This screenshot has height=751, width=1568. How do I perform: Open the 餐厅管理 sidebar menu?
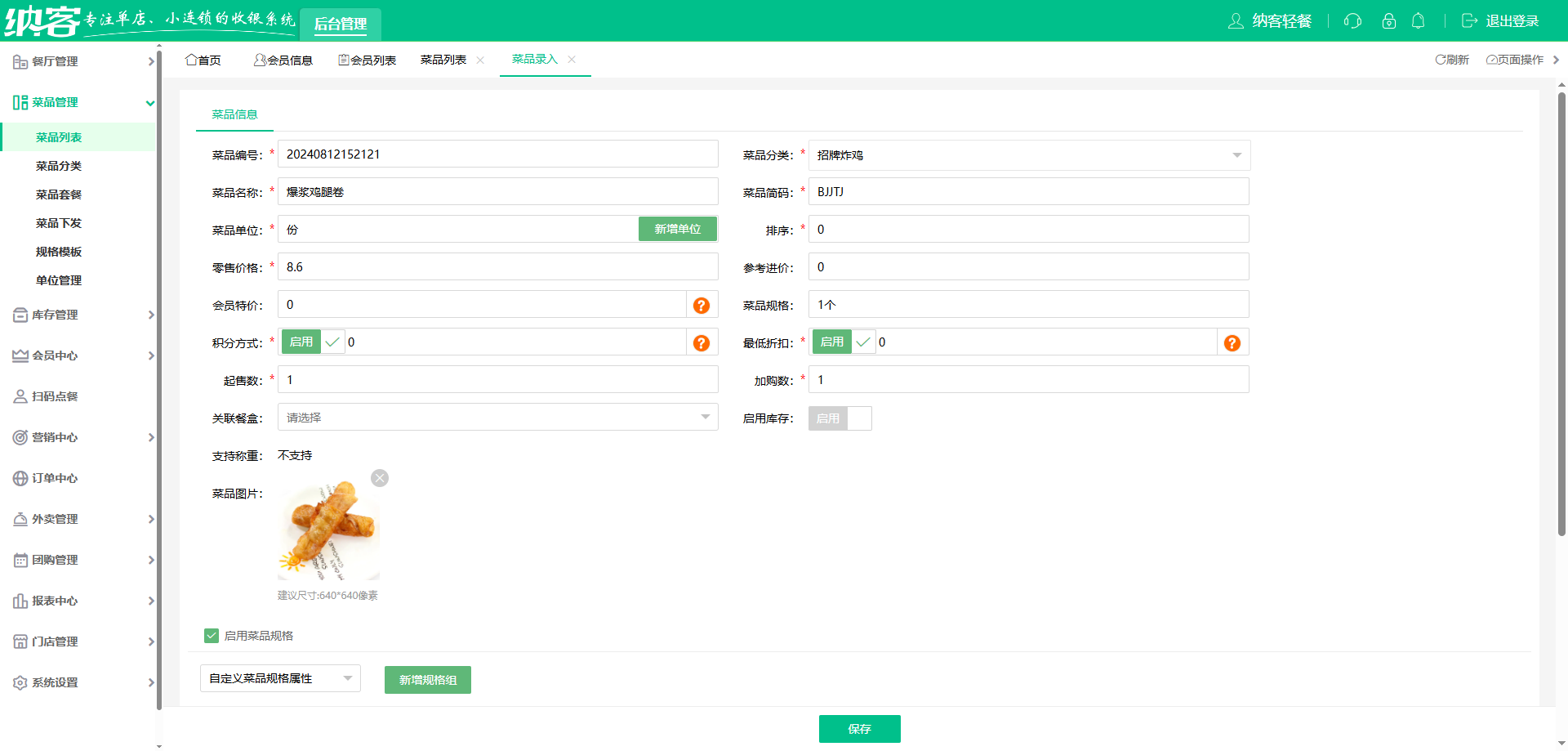coord(57,61)
